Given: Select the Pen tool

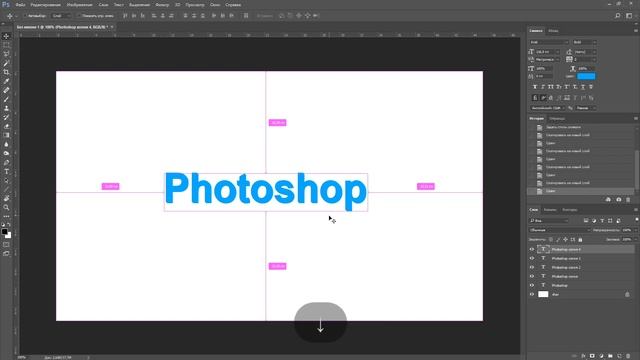Looking at the screenshot, I should [6, 162].
